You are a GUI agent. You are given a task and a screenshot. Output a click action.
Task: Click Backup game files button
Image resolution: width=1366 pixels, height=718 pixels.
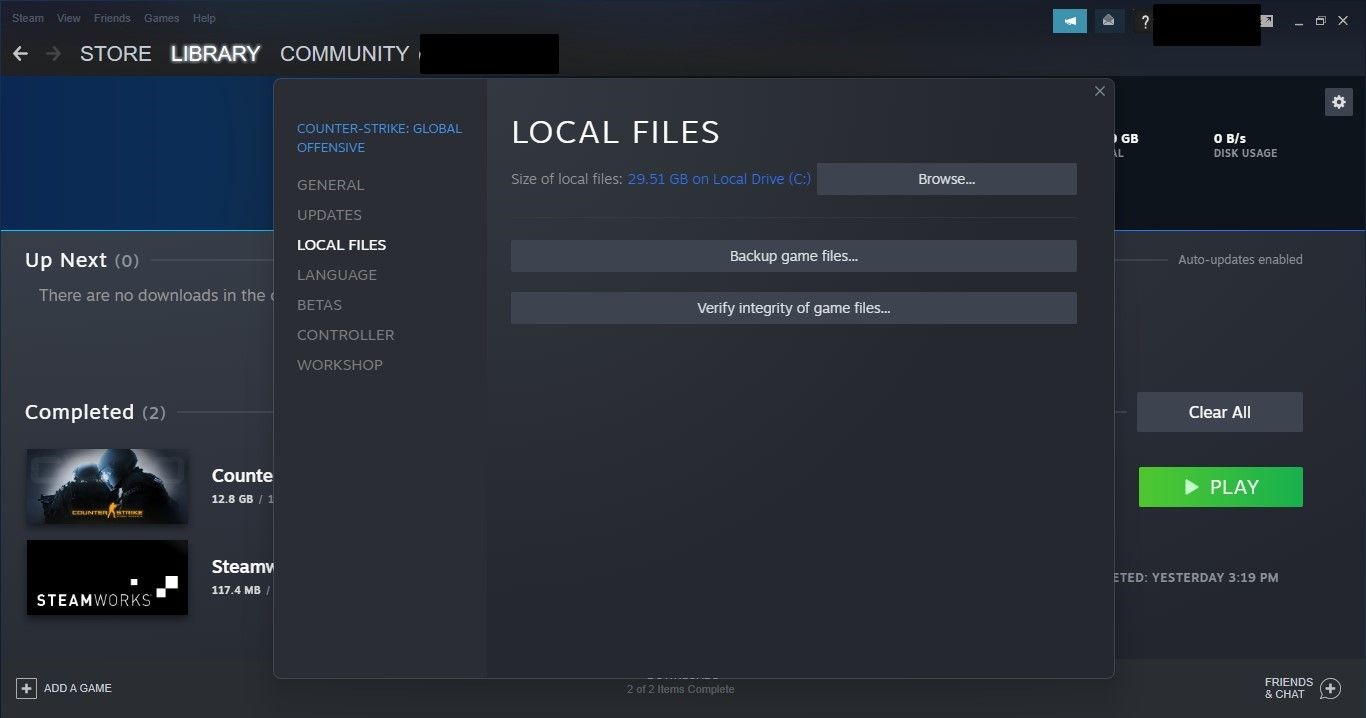coord(793,256)
